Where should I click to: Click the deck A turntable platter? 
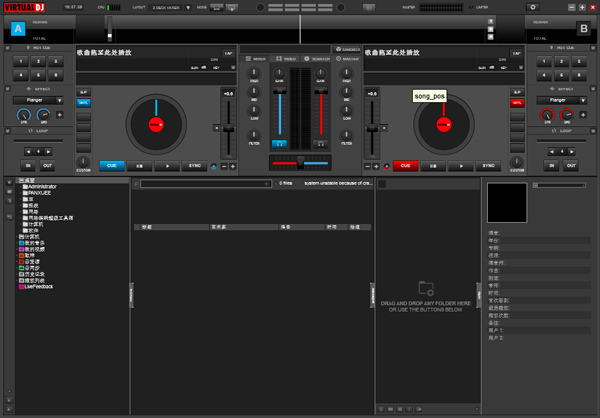coord(155,123)
